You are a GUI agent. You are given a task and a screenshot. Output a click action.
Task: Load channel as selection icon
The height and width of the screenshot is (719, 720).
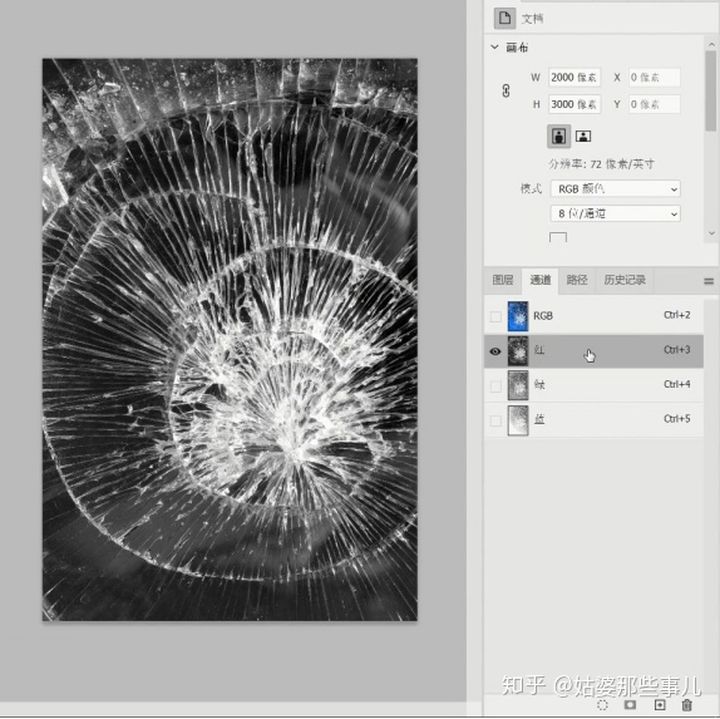pos(603,705)
